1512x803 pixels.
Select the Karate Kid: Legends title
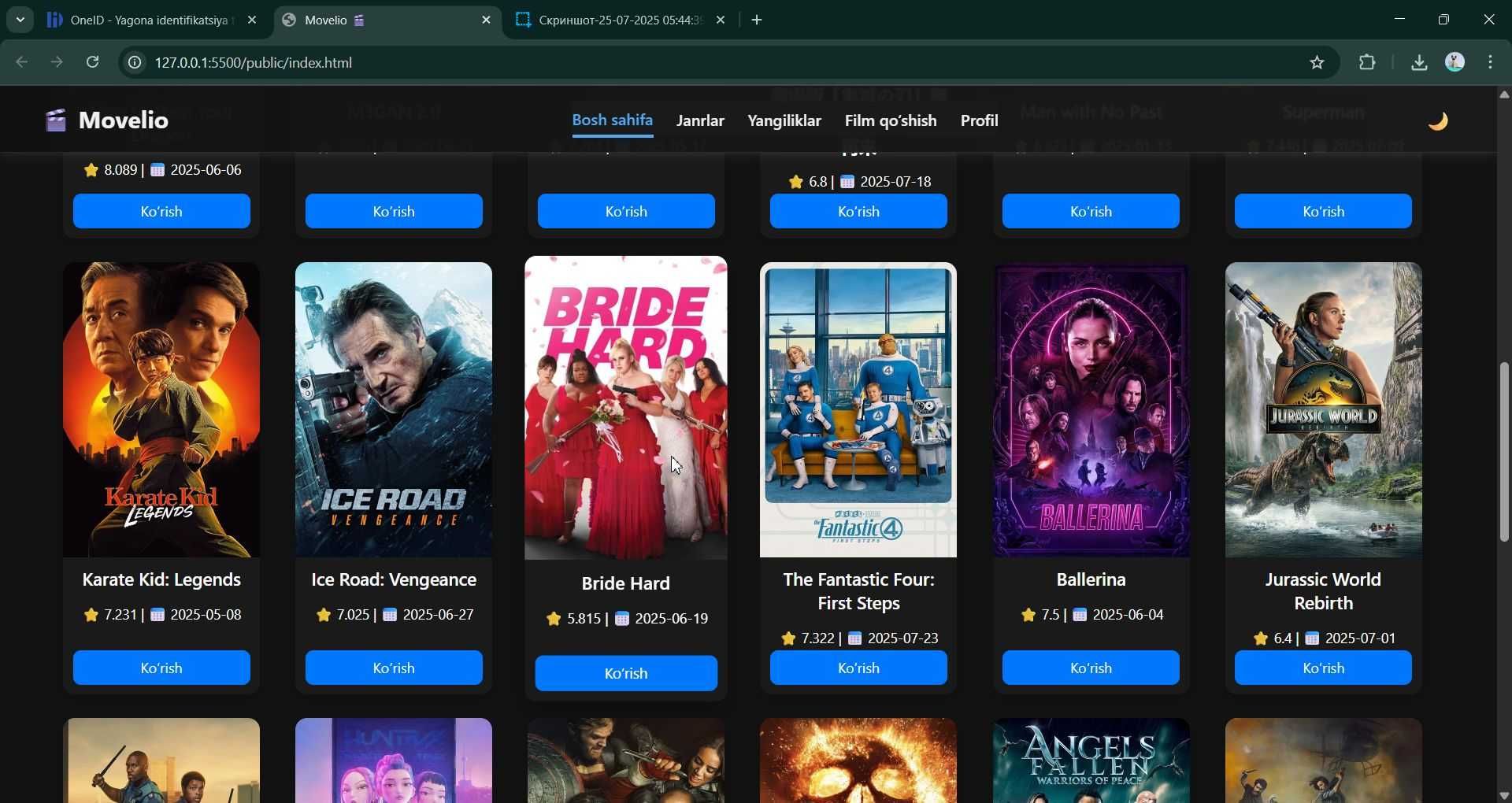[161, 579]
